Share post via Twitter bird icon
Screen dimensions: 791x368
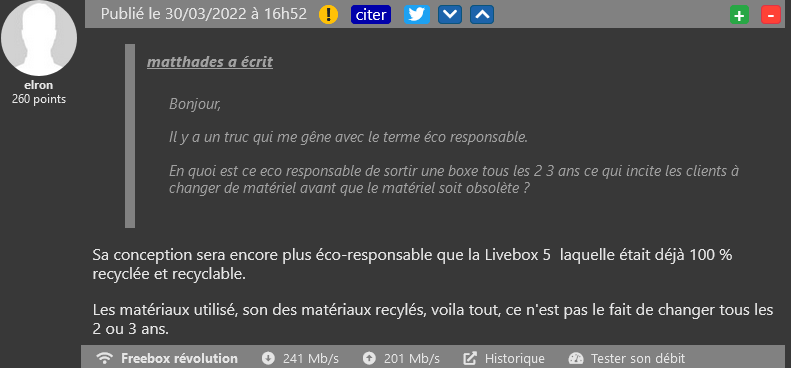416,15
